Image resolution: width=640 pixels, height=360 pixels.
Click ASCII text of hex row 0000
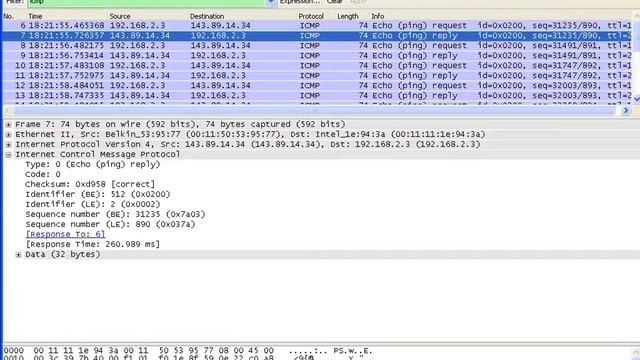pos(330,351)
